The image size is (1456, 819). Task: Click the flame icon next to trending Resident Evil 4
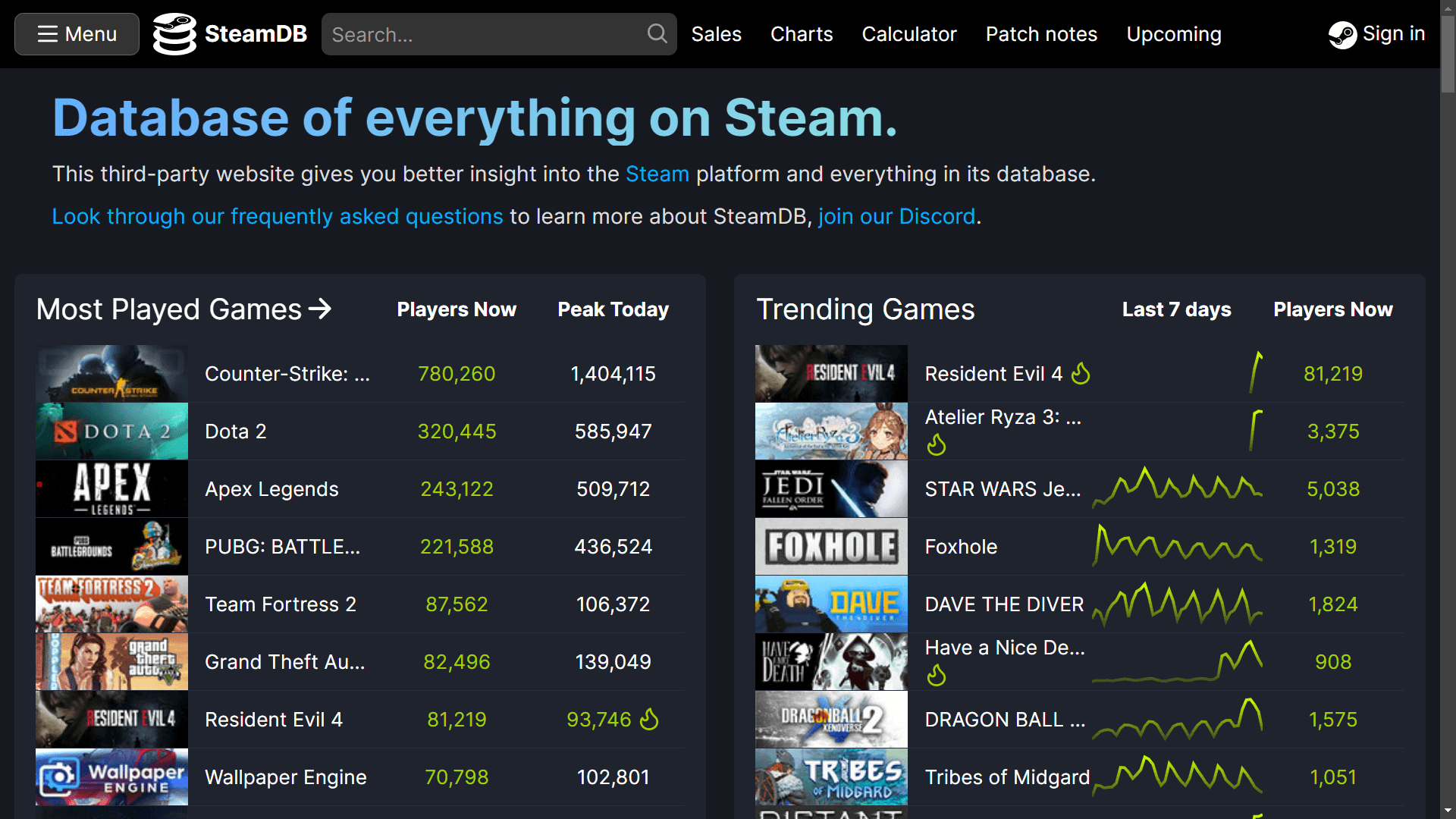click(1081, 373)
